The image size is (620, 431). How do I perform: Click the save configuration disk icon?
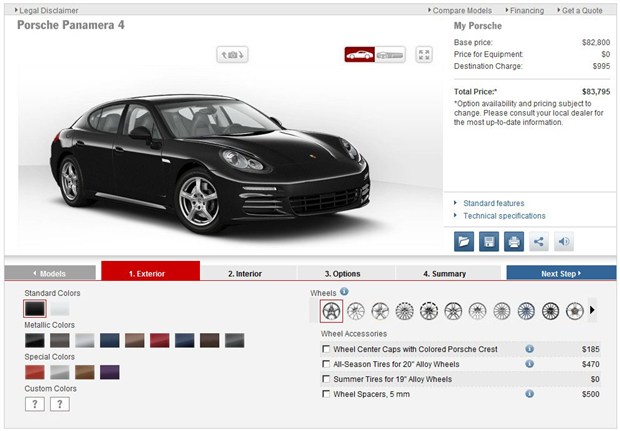click(x=489, y=241)
